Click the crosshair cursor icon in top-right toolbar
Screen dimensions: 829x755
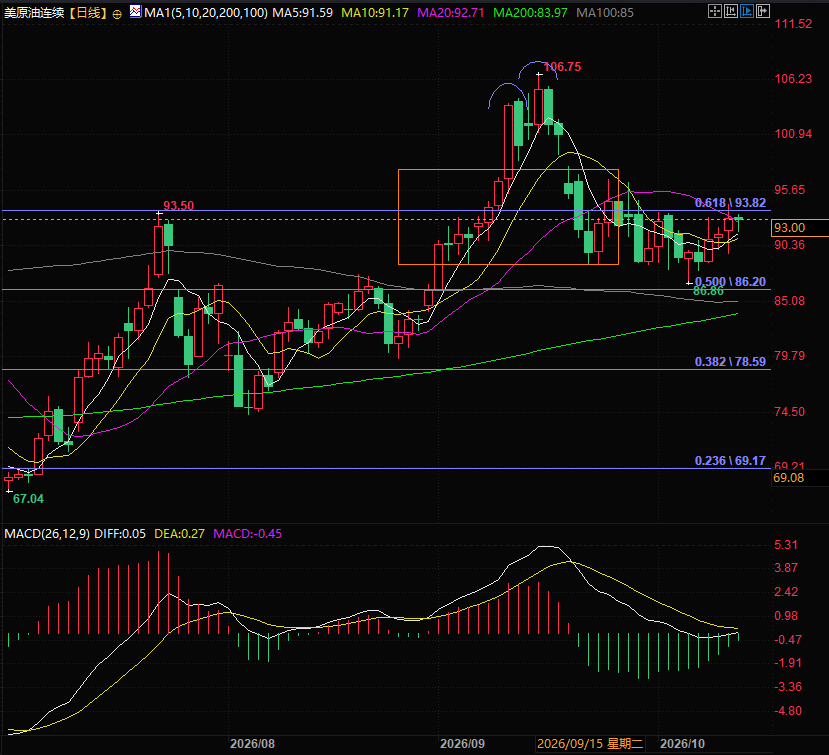point(715,11)
